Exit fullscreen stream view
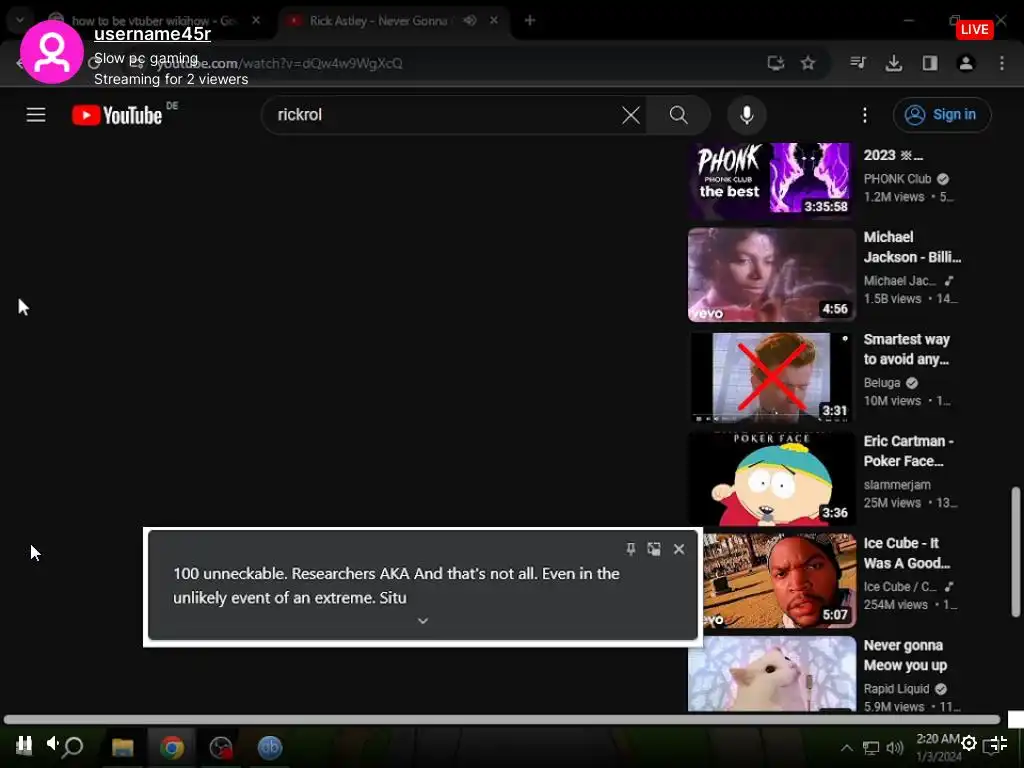The width and height of the screenshot is (1024, 768). point(999,743)
